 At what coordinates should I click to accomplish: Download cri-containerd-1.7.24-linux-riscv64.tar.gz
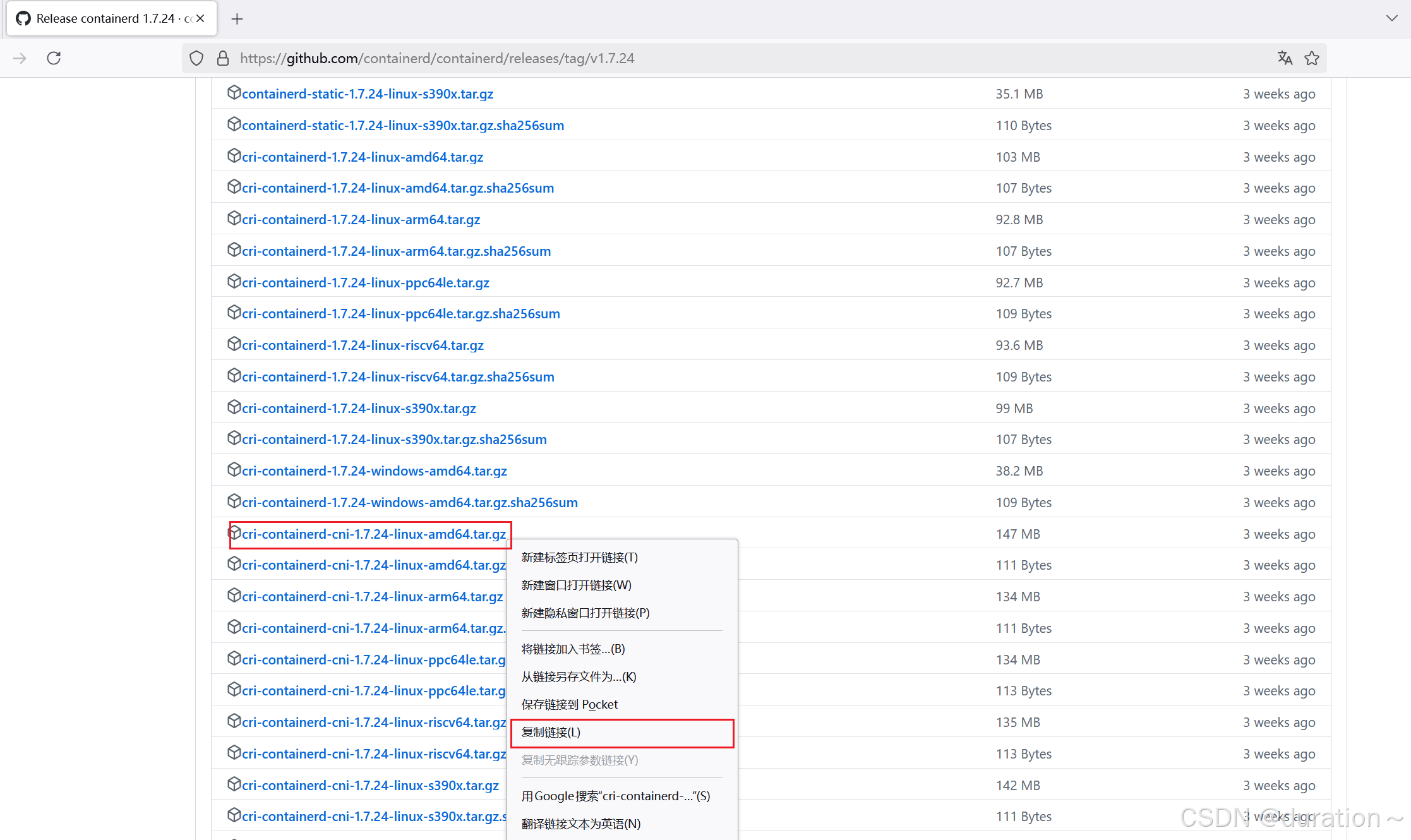click(x=363, y=345)
